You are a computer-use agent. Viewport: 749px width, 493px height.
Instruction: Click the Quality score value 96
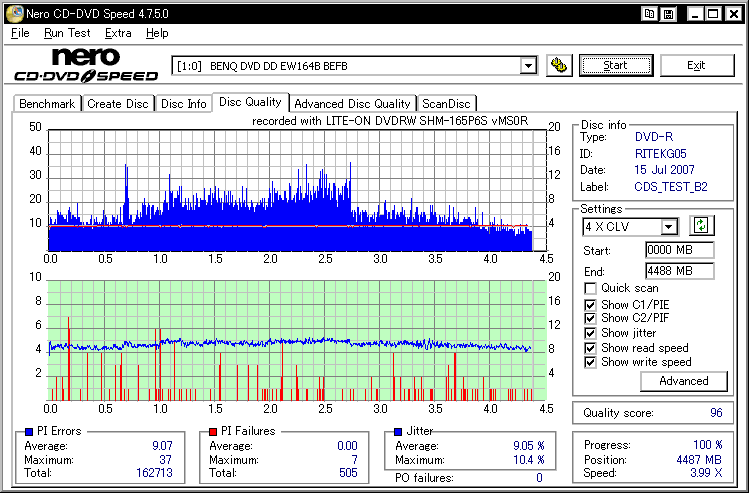coord(716,413)
